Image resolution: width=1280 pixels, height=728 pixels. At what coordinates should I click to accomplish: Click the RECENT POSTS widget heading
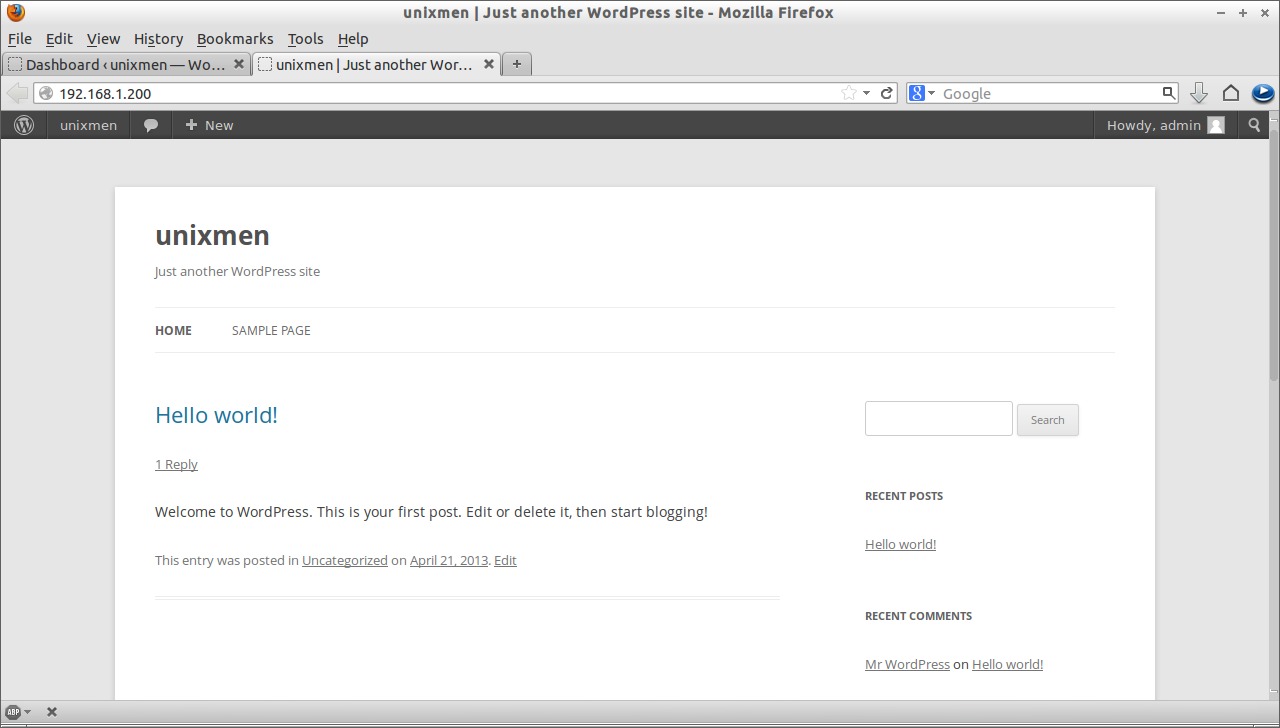tap(904, 496)
